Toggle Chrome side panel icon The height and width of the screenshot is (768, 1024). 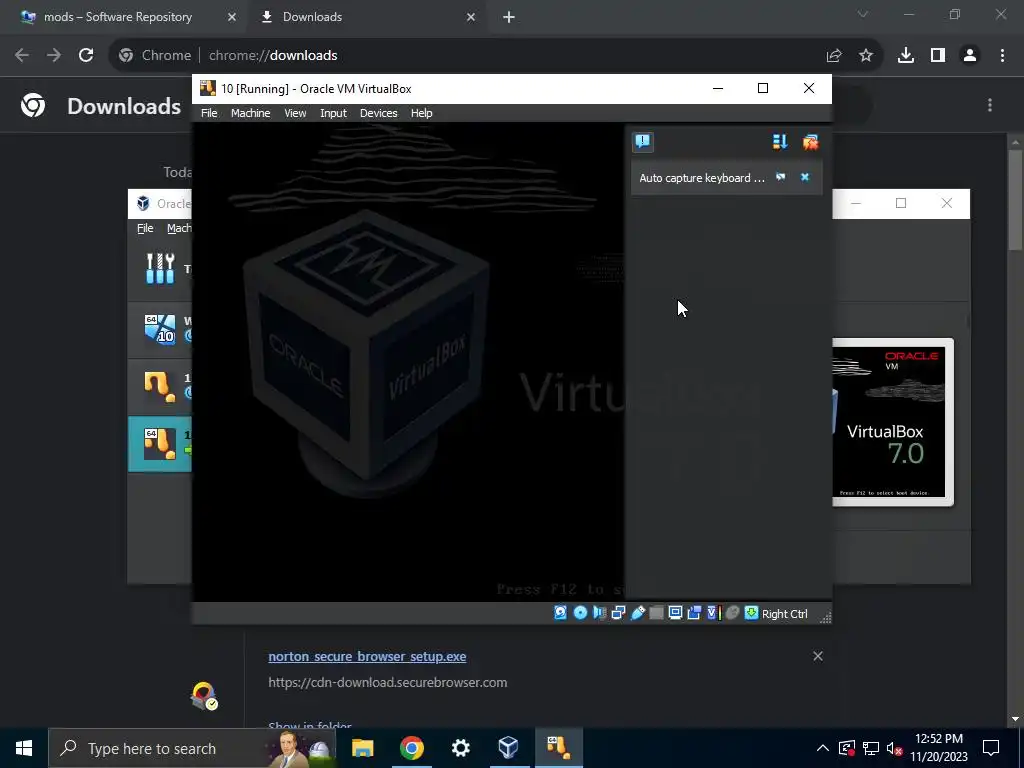tap(938, 56)
